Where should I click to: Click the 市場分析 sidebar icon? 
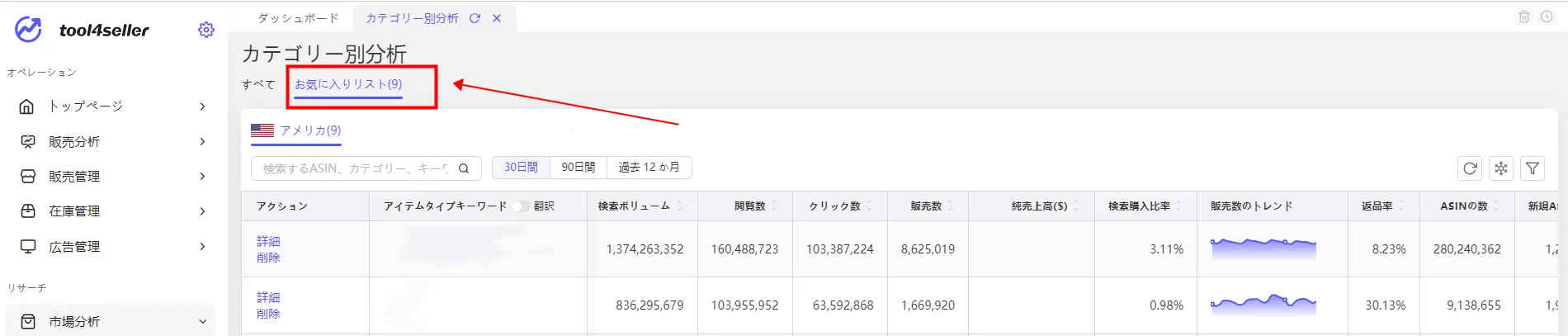(27, 322)
